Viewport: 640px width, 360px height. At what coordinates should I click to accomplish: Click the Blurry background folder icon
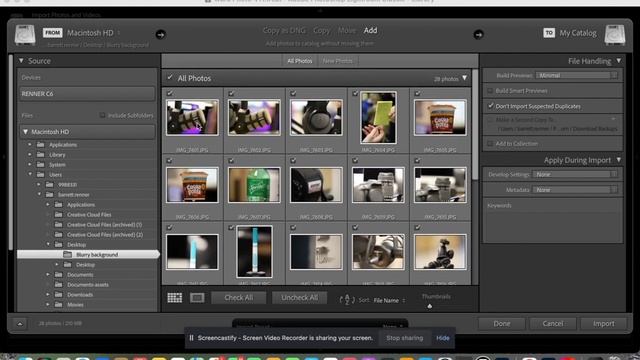tap(68, 254)
